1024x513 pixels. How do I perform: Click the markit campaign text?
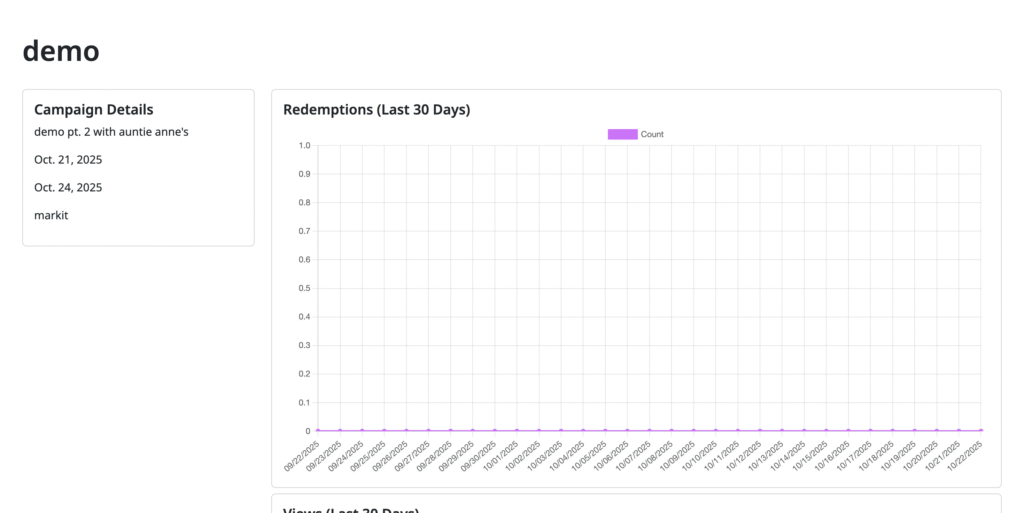click(52, 215)
